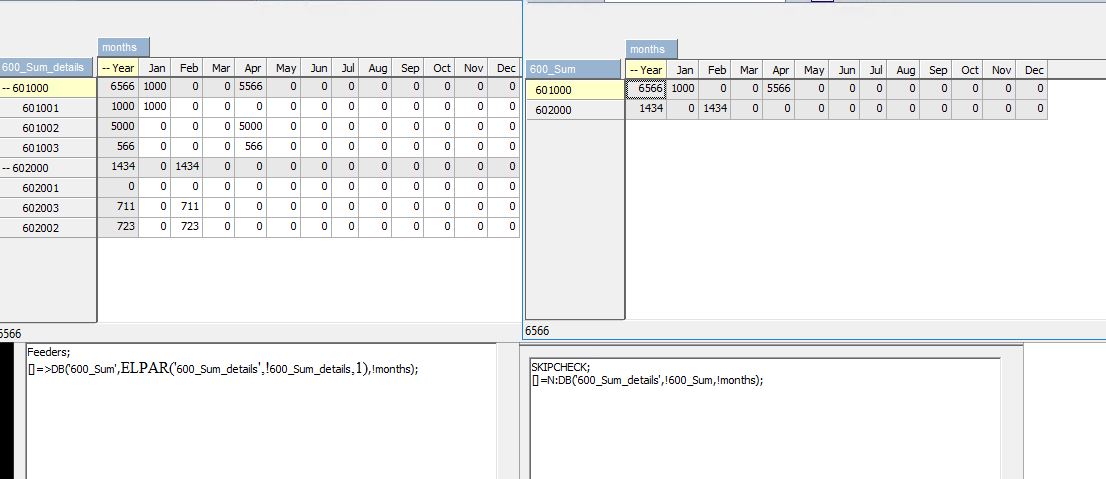Select row 601002 in left cube

(x=41, y=128)
